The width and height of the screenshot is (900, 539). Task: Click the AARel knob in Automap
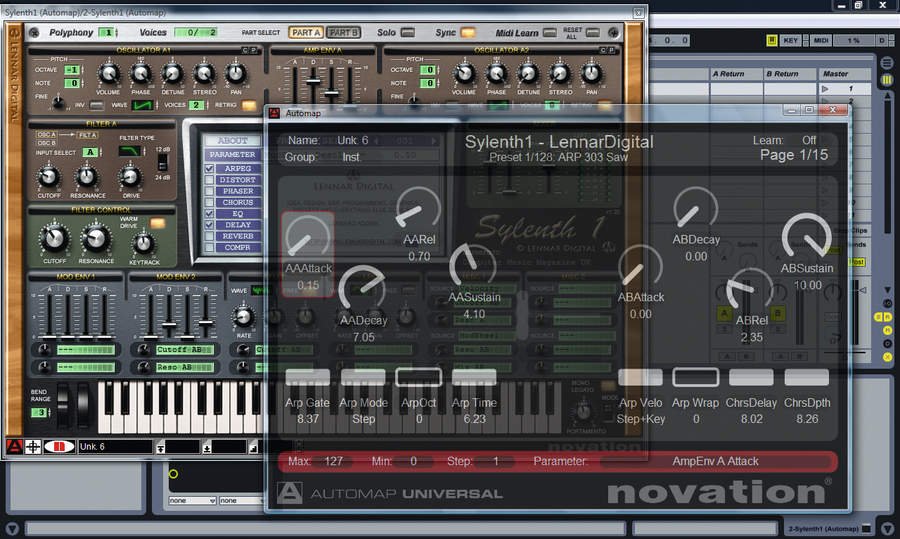[418, 208]
